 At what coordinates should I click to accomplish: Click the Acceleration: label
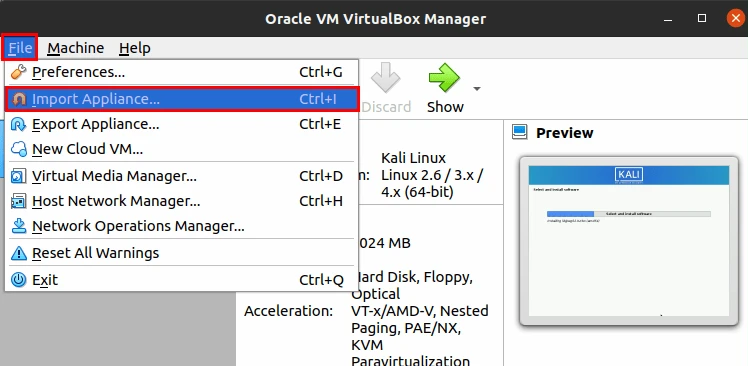pyautogui.click(x=289, y=311)
